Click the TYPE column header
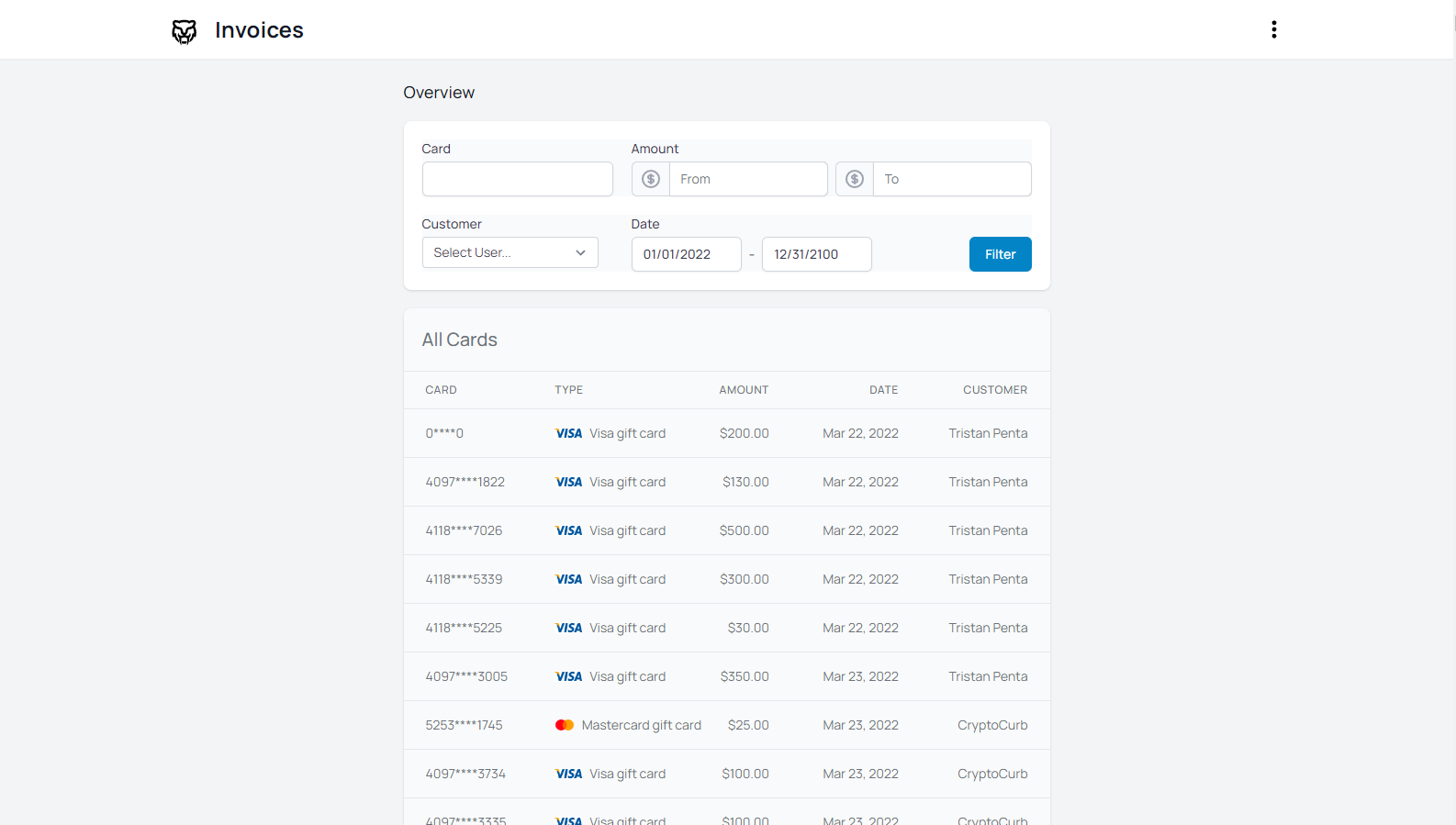Image resolution: width=1456 pixels, height=825 pixels. (568, 390)
